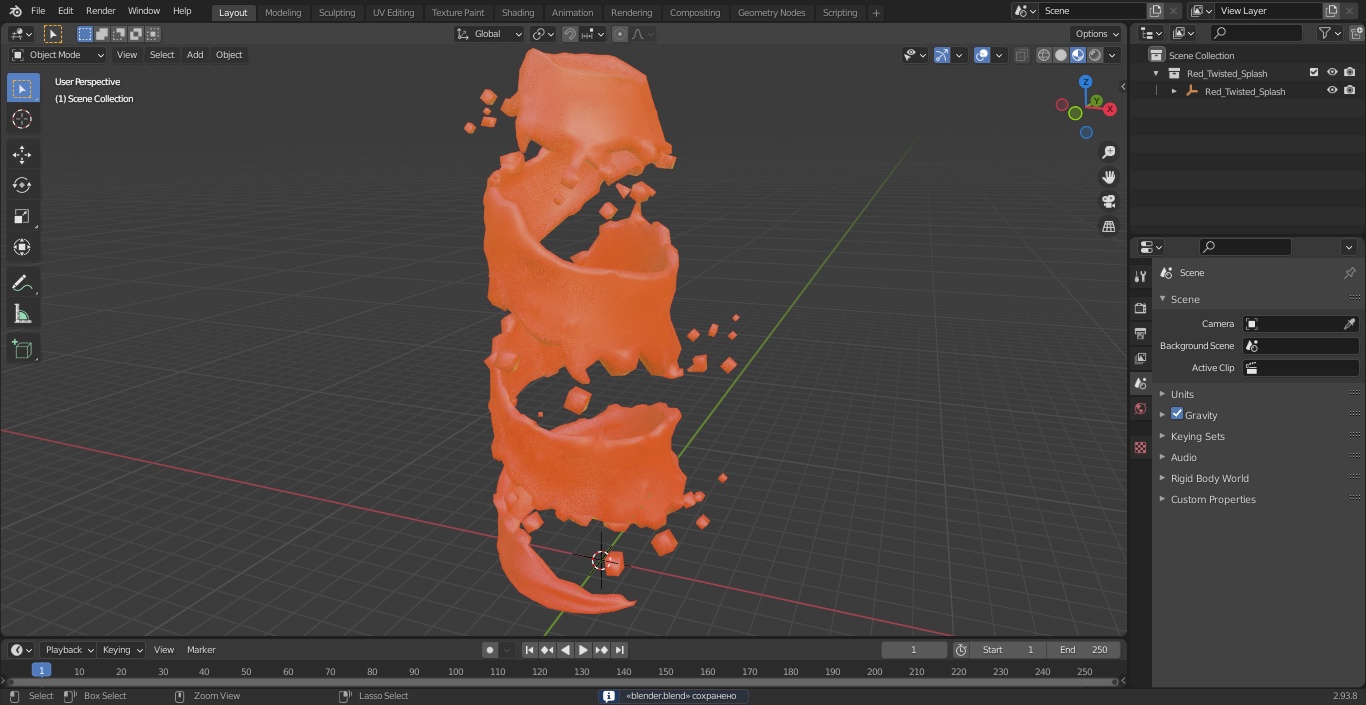Image resolution: width=1366 pixels, height=705 pixels.
Task: Toggle the auto keying record button
Action: click(x=490, y=650)
